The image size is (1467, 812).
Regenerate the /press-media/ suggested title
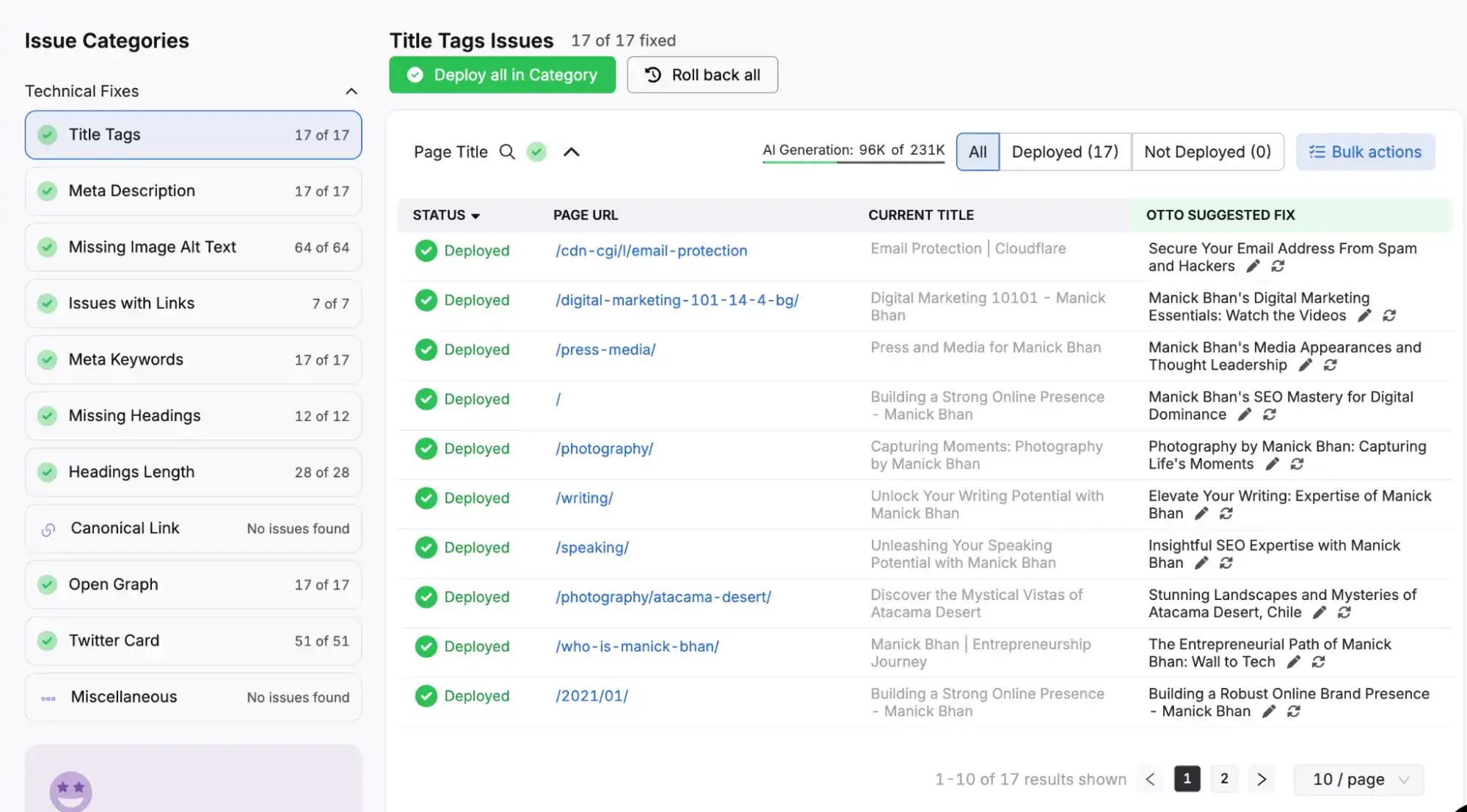point(1330,365)
